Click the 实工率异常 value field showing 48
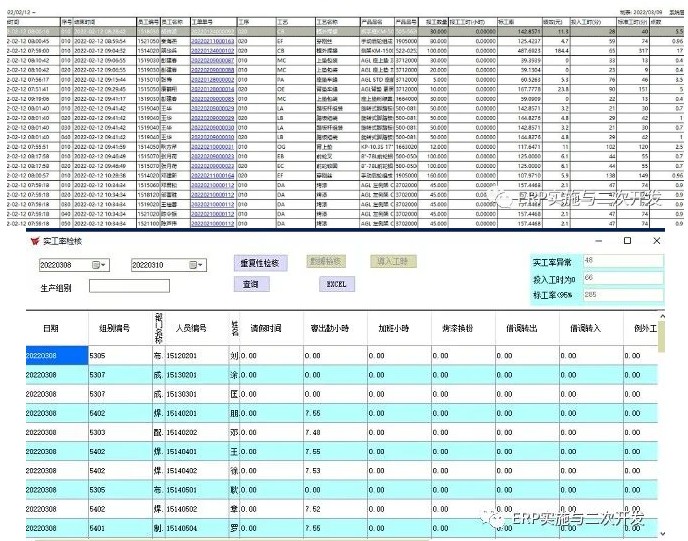The width and height of the screenshot is (688, 541). (x=623, y=261)
